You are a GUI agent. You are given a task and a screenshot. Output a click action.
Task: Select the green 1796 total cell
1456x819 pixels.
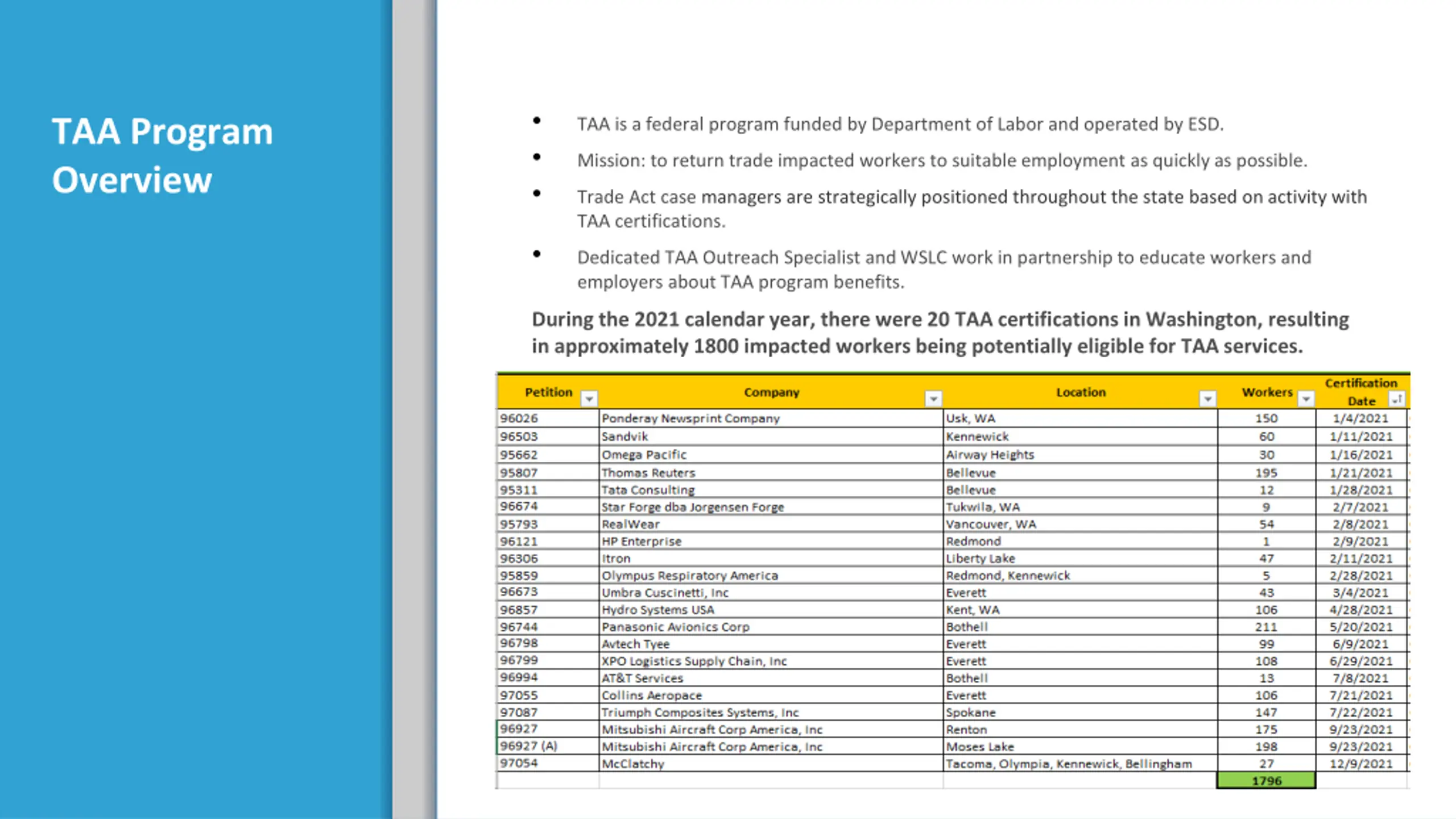1267,780
